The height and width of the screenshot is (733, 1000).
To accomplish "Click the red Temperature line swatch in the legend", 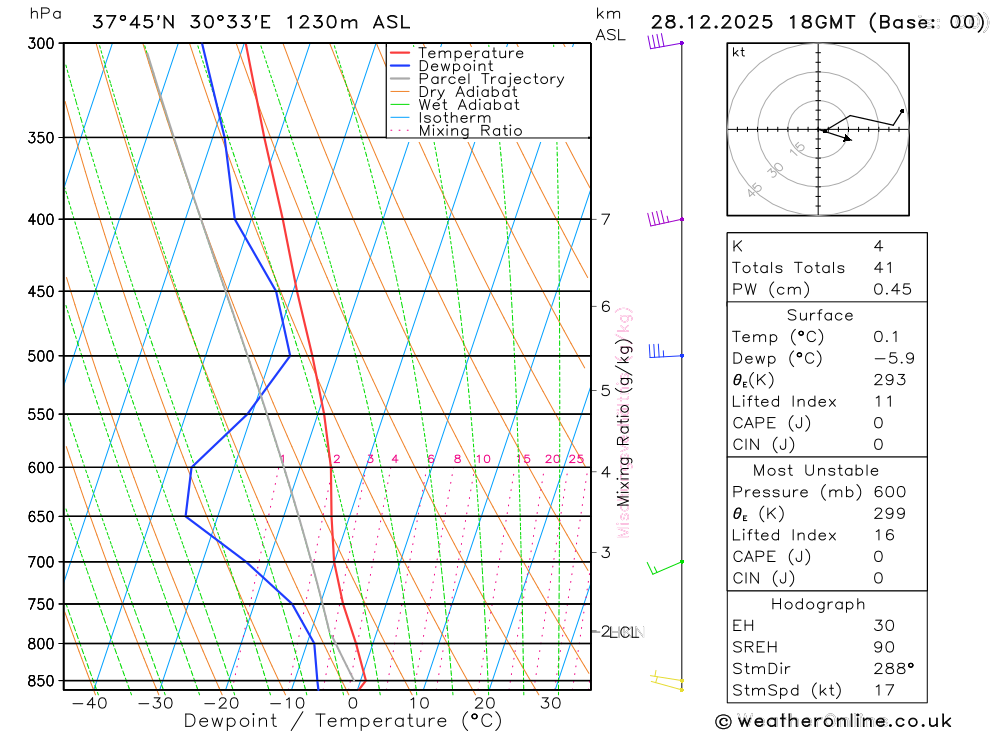I will [x=399, y=53].
